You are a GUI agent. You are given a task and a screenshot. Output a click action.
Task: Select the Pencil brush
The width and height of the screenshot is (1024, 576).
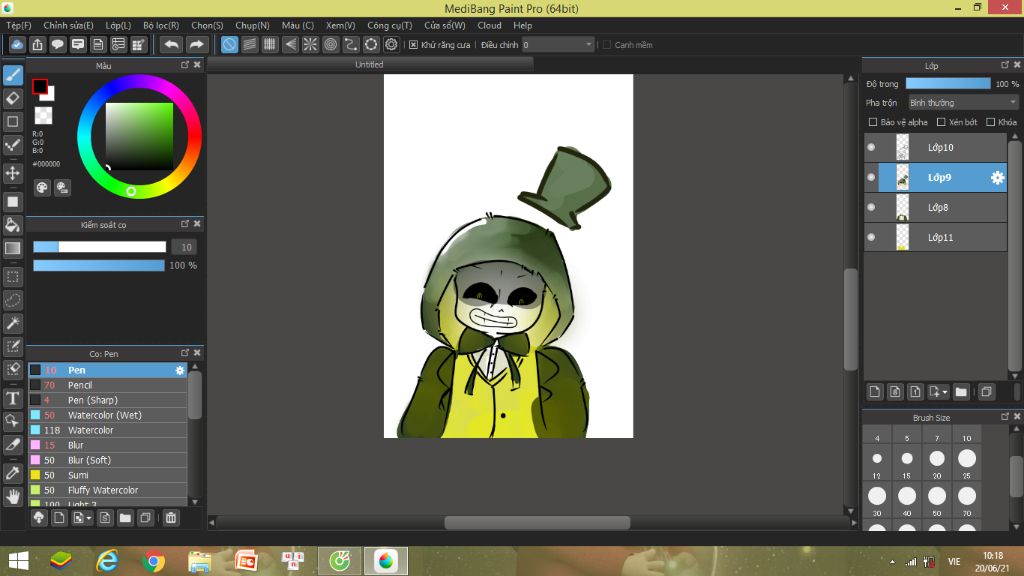tap(108, 385)
